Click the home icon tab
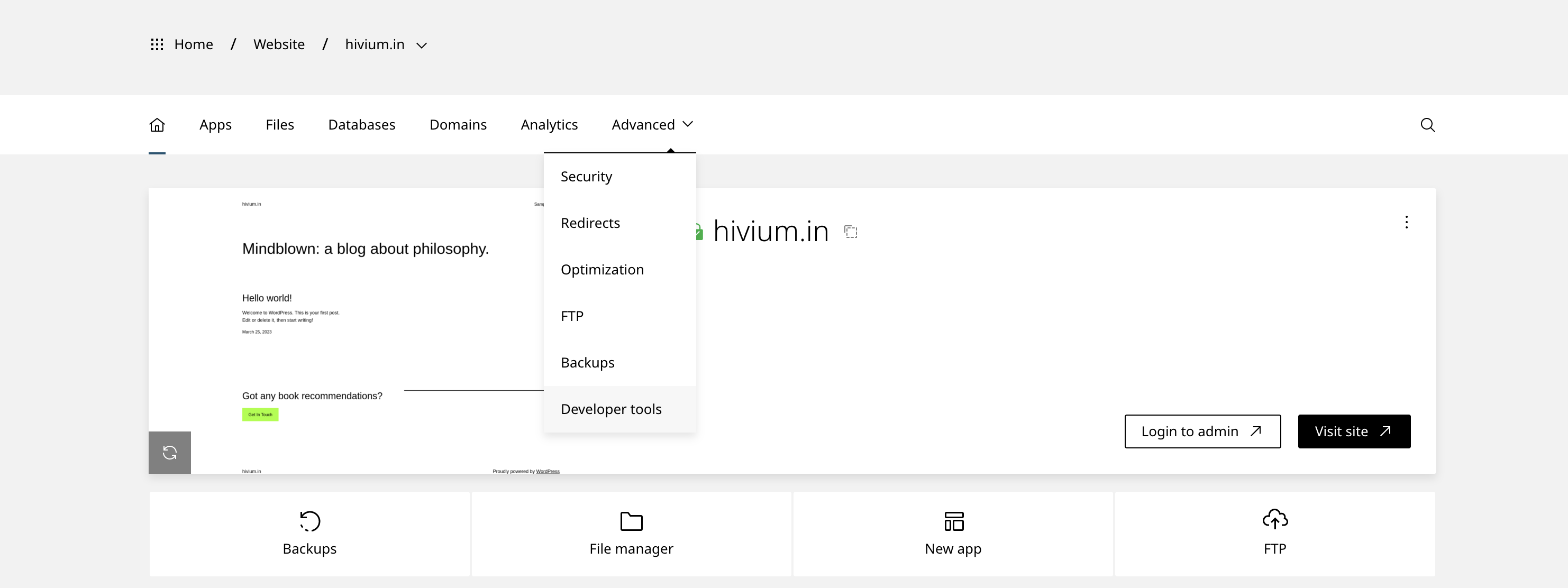 [x=157, y=125]
